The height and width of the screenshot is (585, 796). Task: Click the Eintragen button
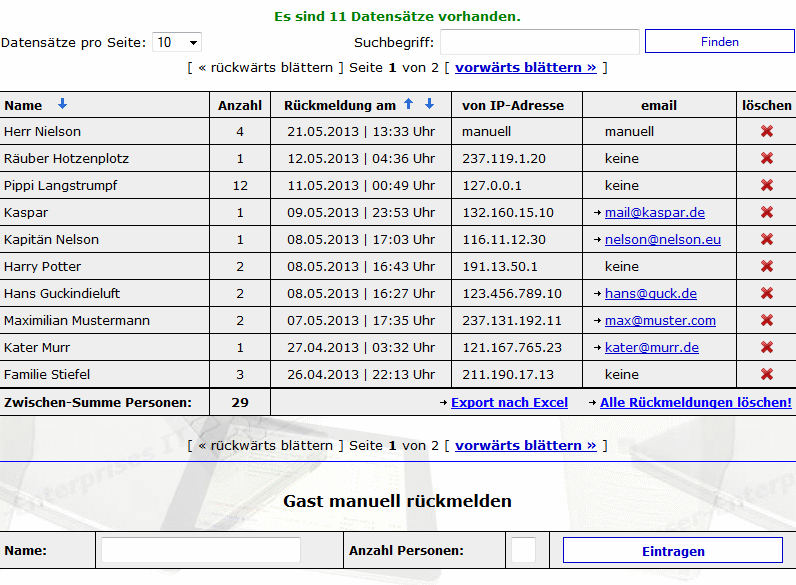click(x=673, y=550)
